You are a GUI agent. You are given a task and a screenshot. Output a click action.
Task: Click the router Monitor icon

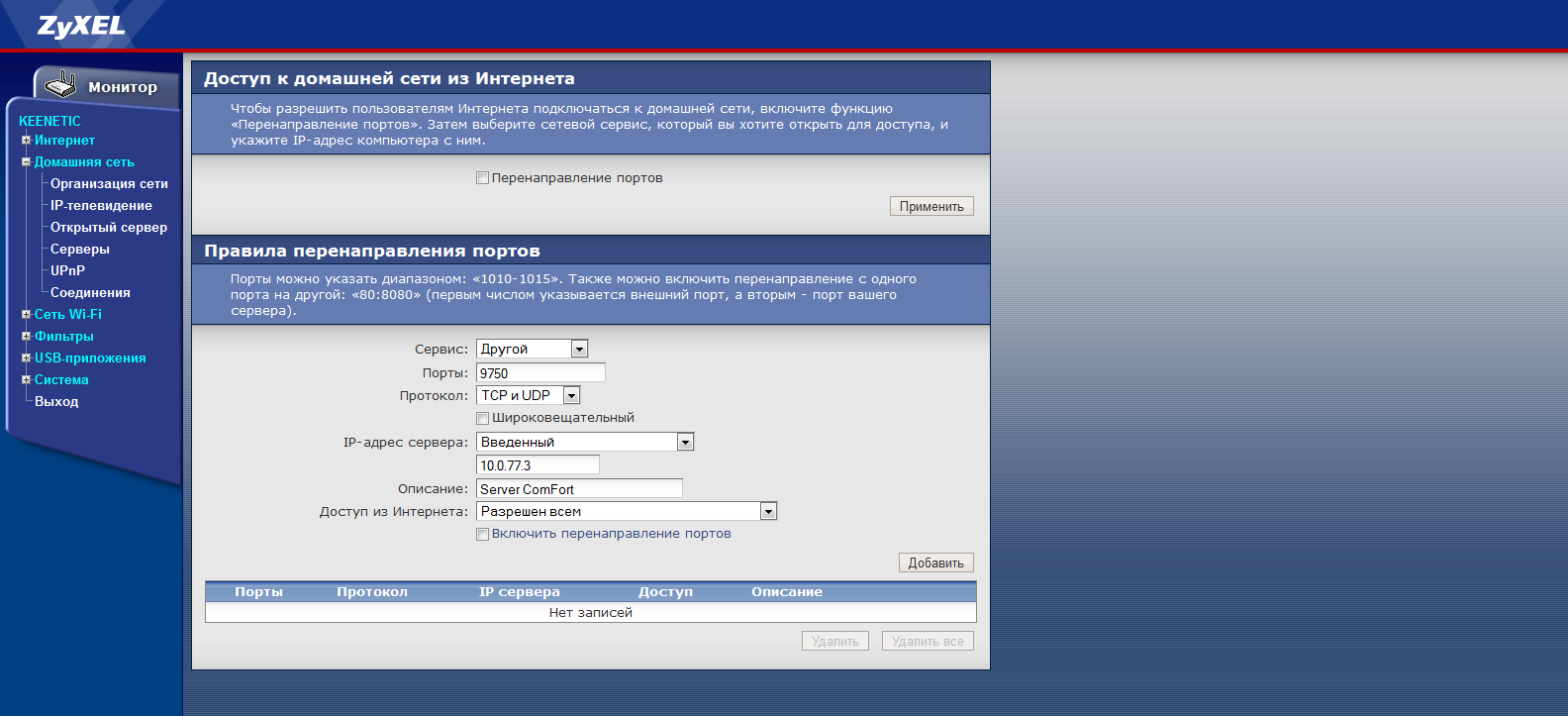60,85
